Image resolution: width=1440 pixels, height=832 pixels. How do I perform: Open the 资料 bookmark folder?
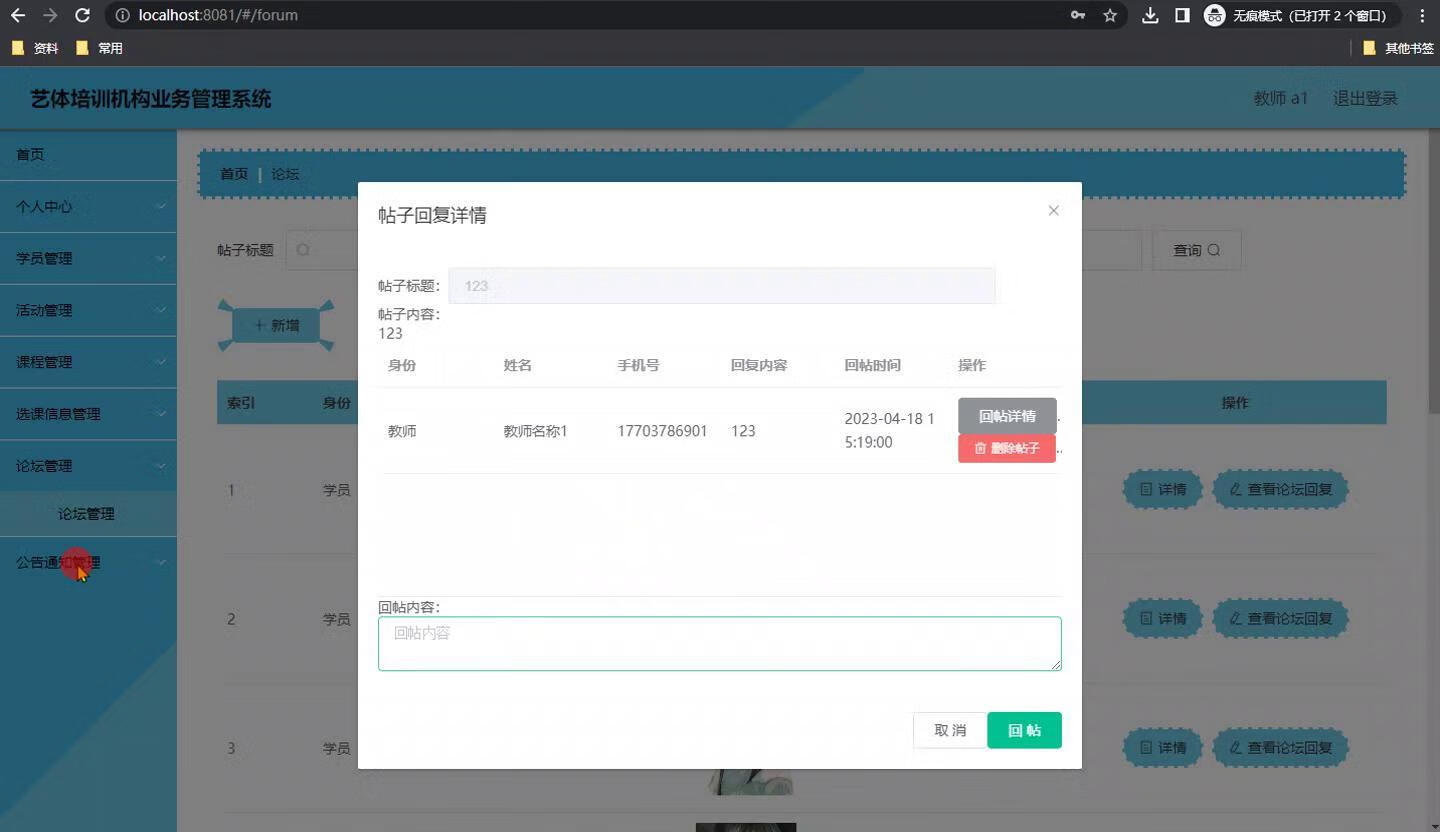[35, 48]
